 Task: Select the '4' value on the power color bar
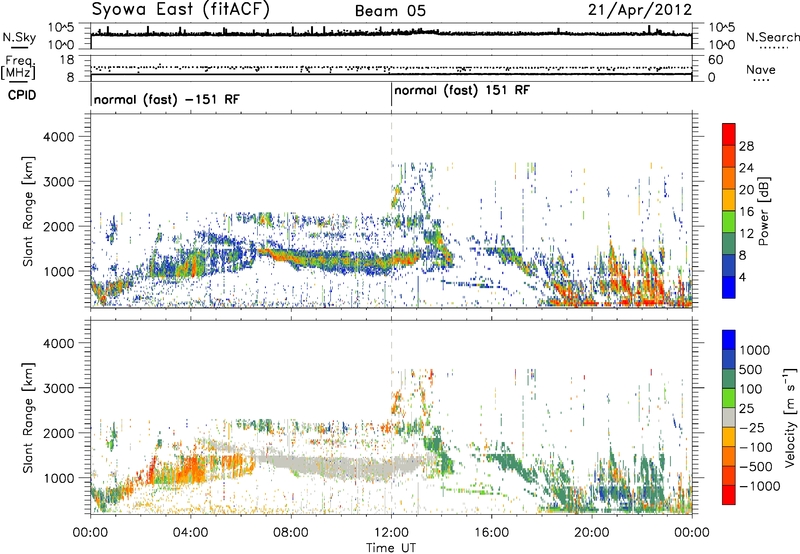tap(743, 278)
